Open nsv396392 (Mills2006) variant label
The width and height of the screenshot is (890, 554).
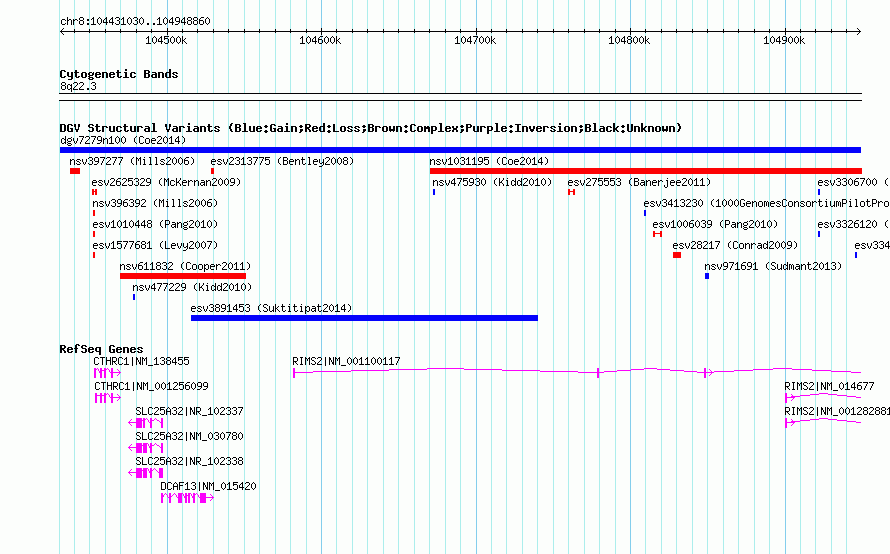(155, 203)
